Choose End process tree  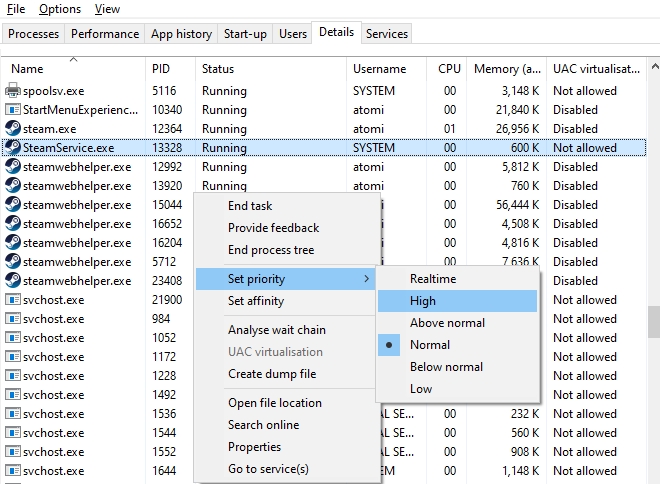tap(285, 250)
